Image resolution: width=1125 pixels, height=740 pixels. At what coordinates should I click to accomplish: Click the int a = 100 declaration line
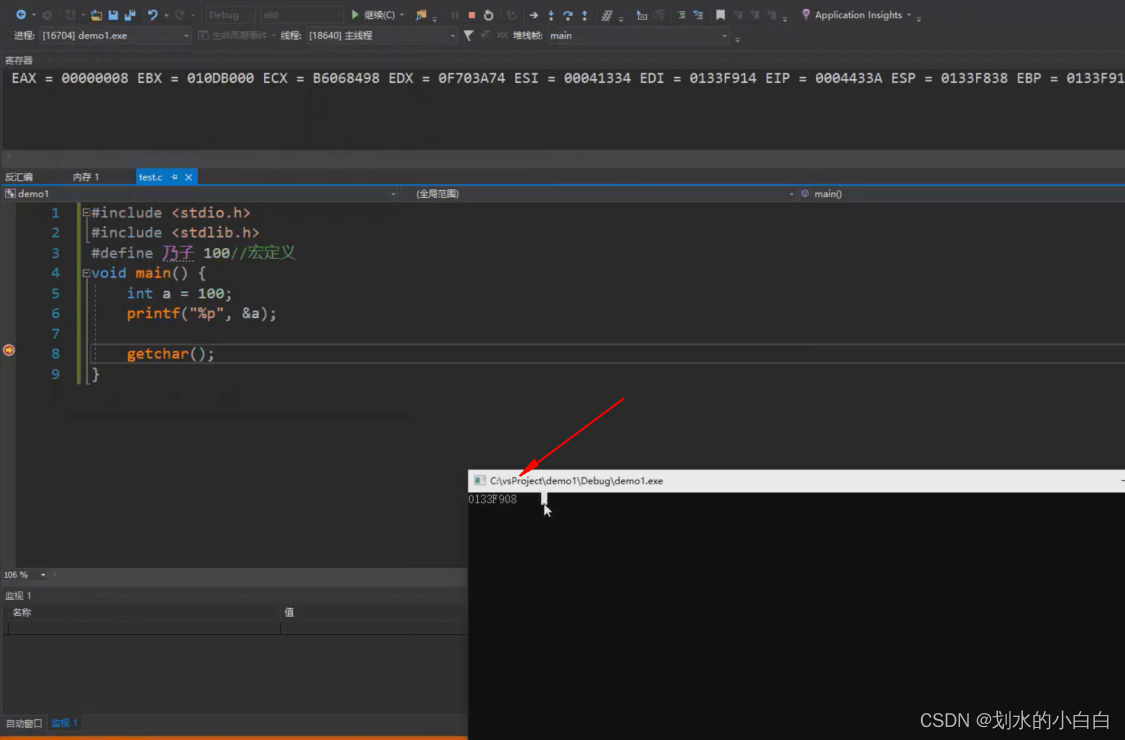click(179, 294)
